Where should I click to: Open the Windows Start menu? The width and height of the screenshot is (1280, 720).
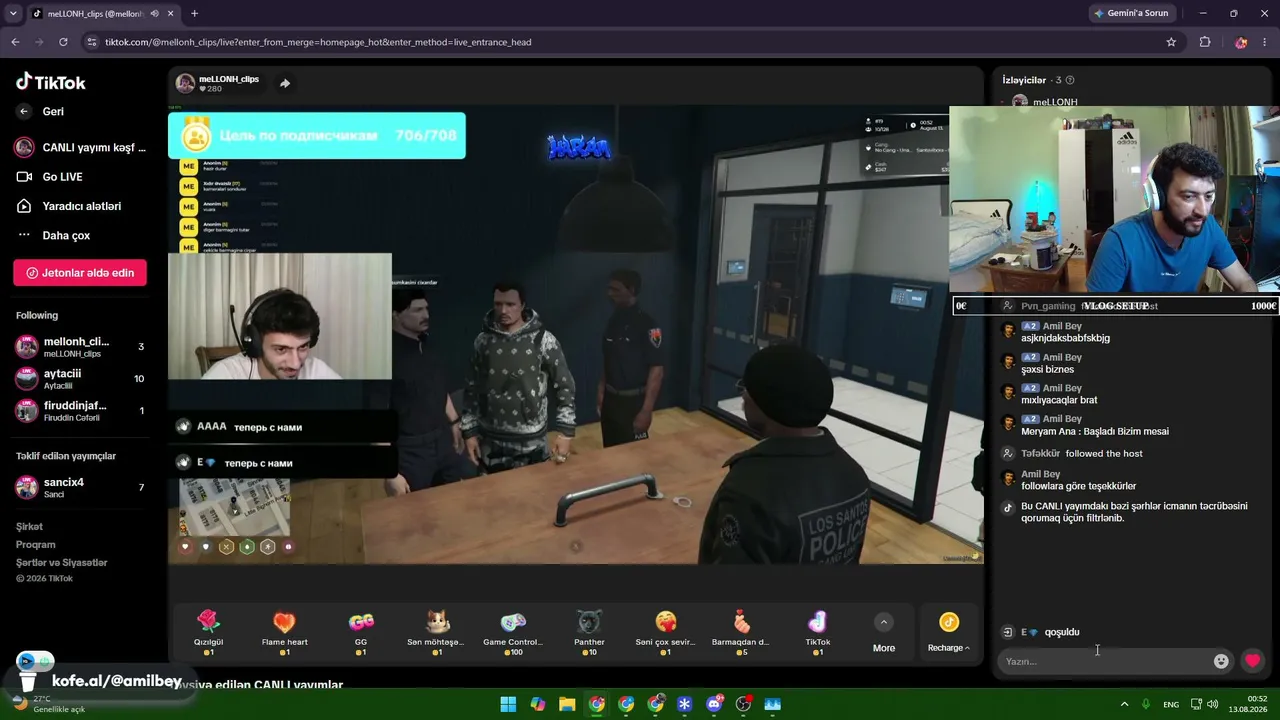(508, 704)
